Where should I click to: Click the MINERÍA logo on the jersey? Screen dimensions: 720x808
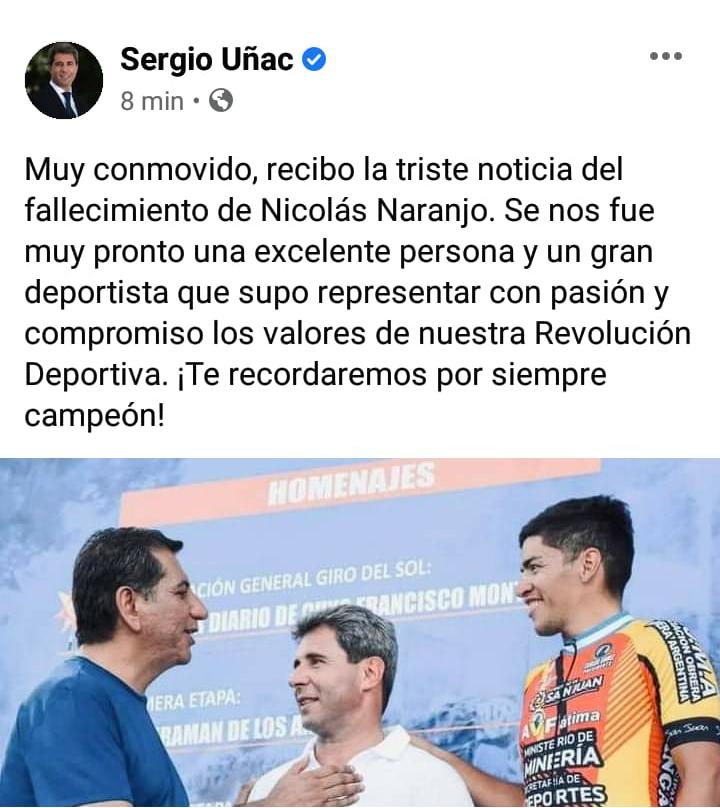[562, 756]
